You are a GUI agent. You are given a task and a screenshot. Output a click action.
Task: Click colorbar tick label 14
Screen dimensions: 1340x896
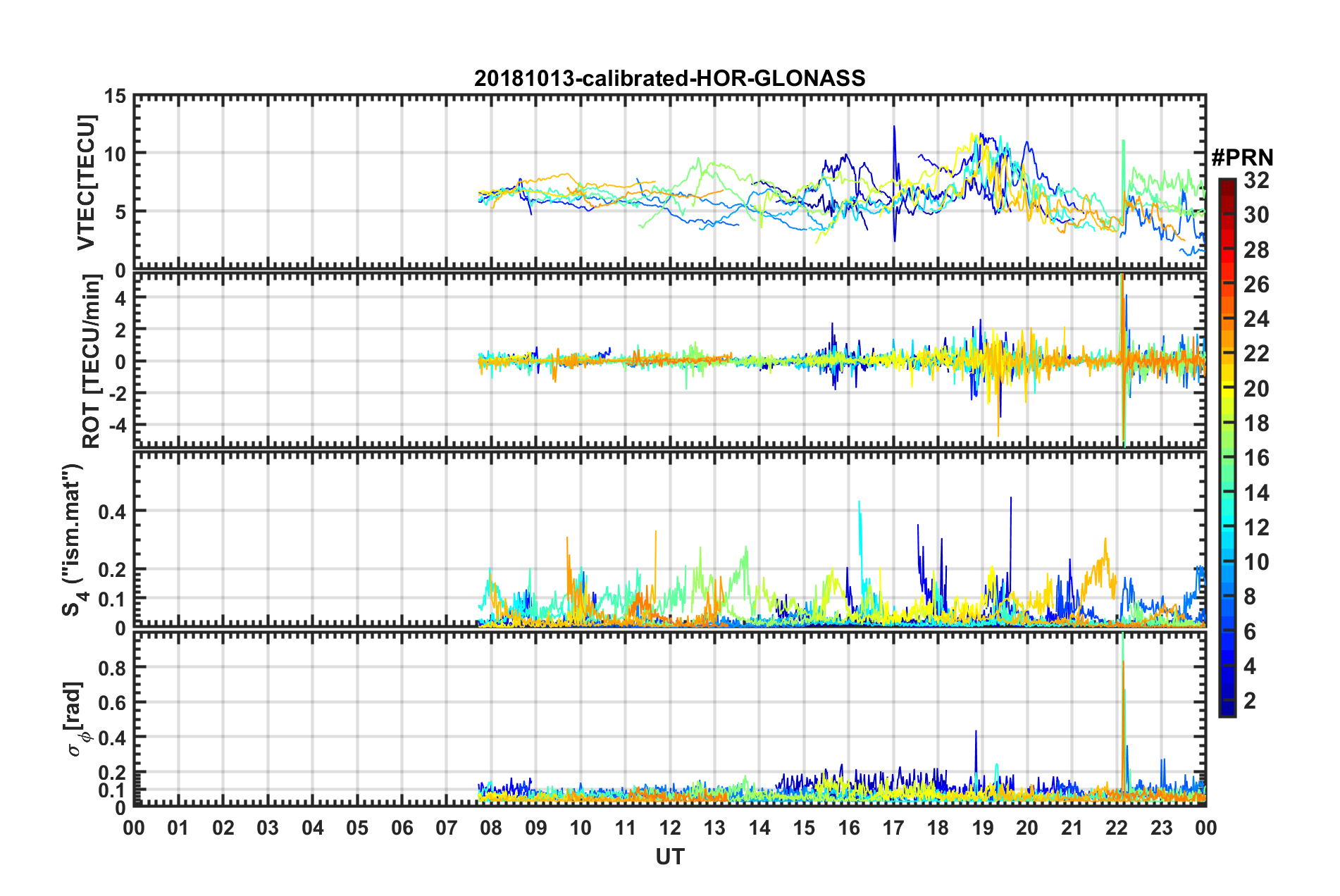(x=1256, y=493)
